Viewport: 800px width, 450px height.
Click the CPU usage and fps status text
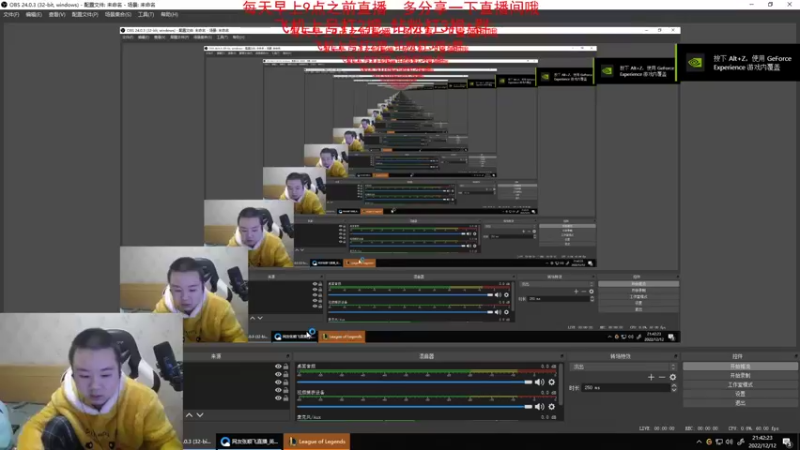pyautogui.click(x=756, y=429)
